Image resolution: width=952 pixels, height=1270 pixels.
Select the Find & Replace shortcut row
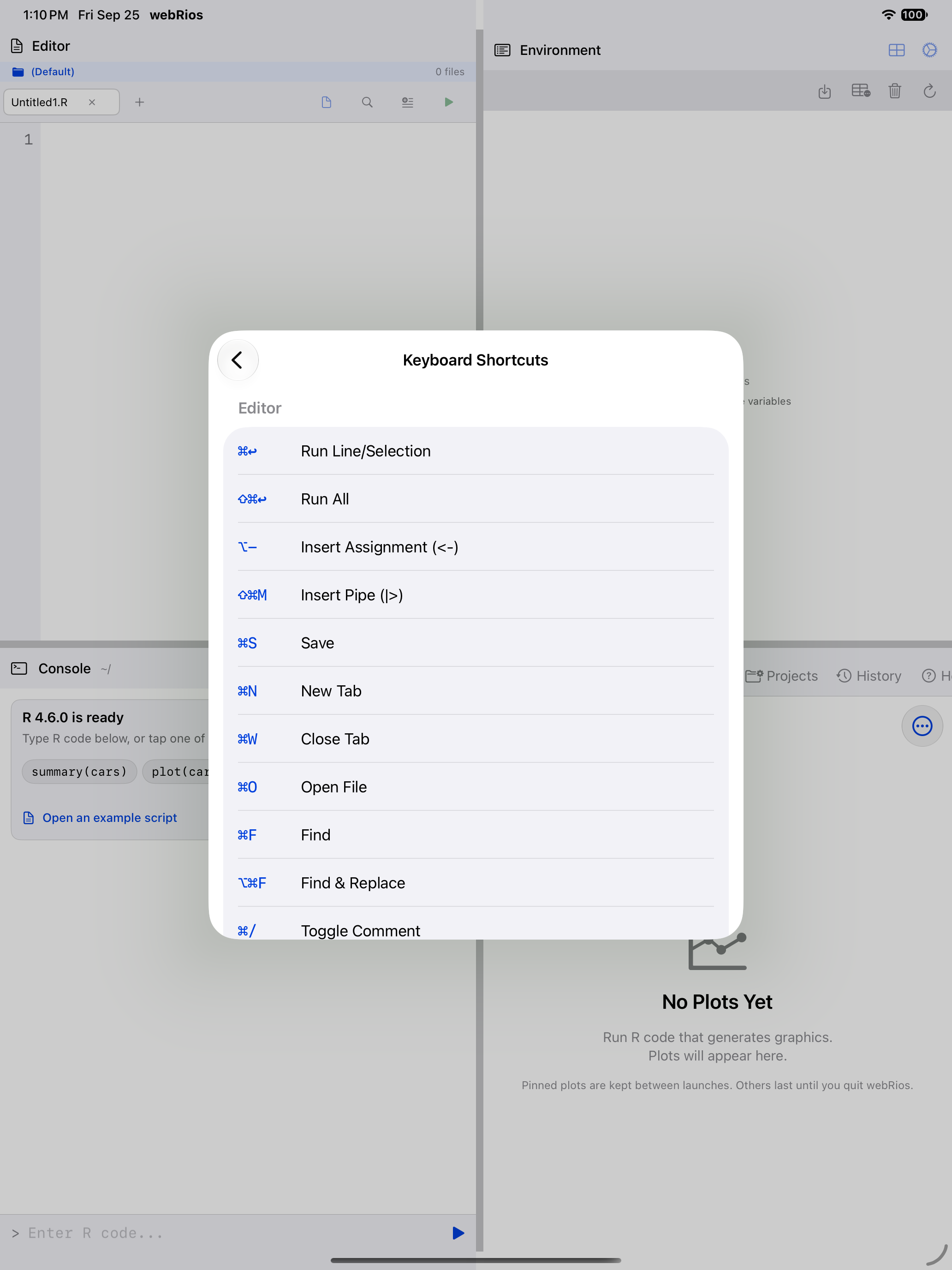point(476,883)
